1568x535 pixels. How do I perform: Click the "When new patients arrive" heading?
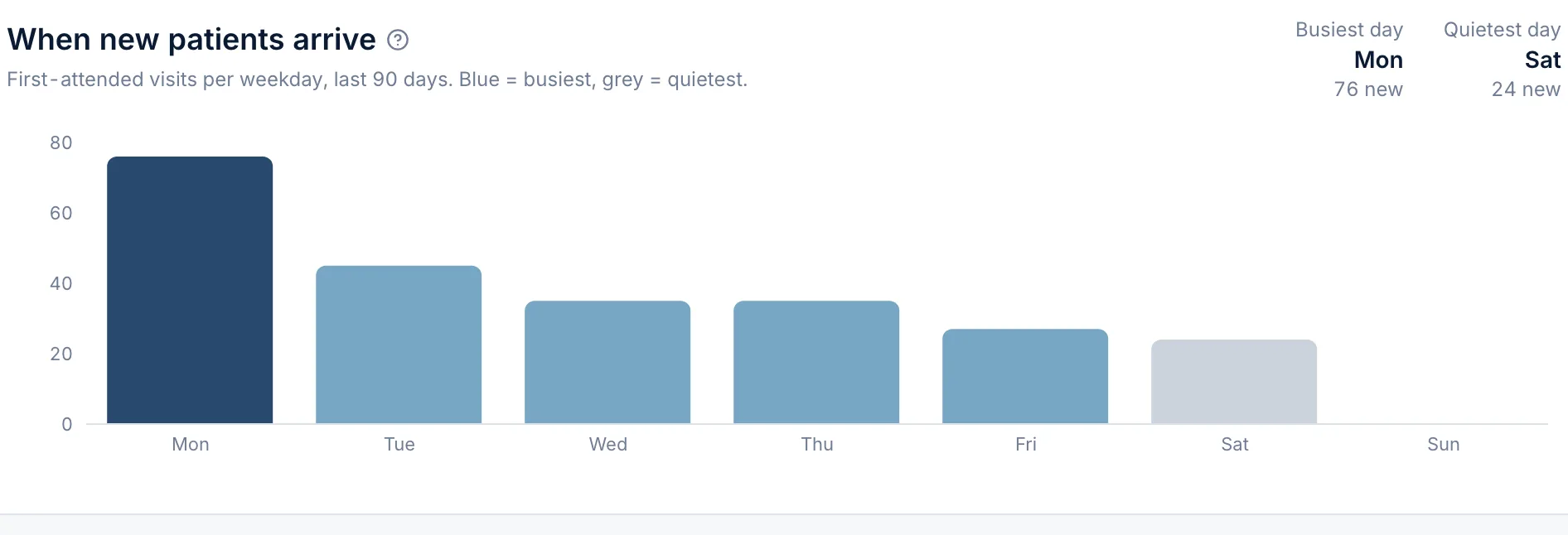coord(191,40)
